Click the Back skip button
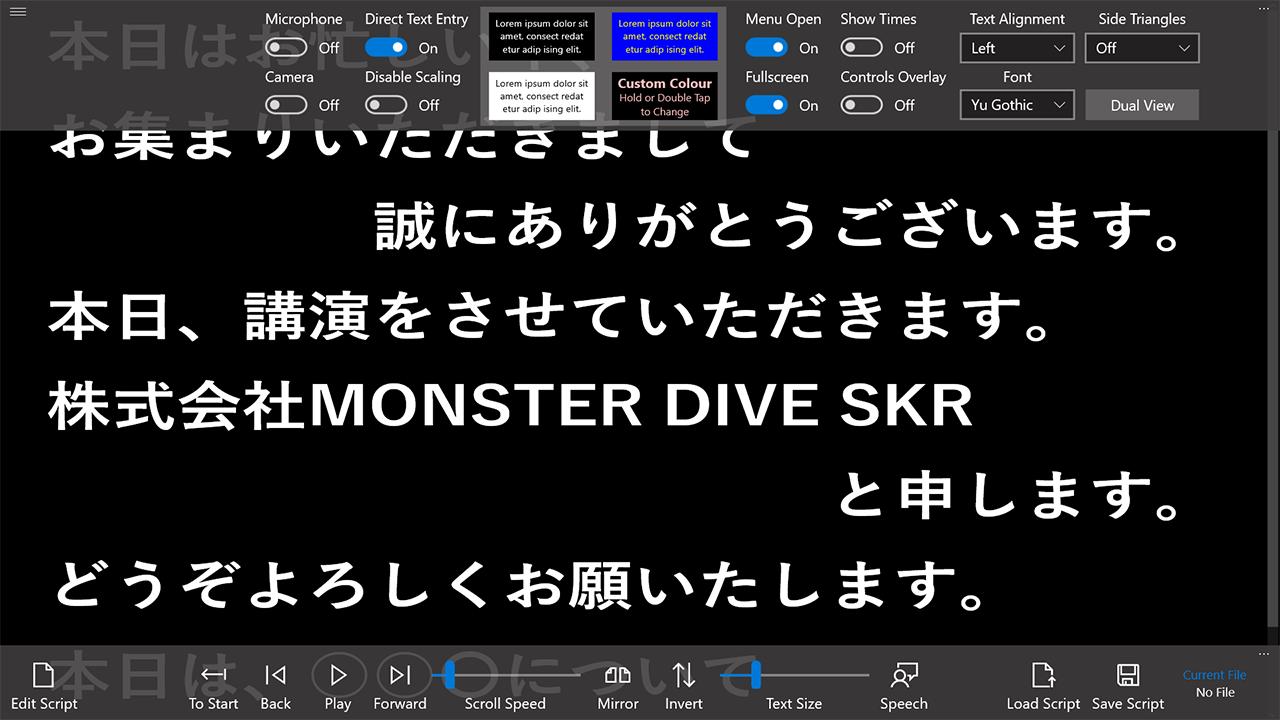The image size is (1280, 720). pos(276,676)
